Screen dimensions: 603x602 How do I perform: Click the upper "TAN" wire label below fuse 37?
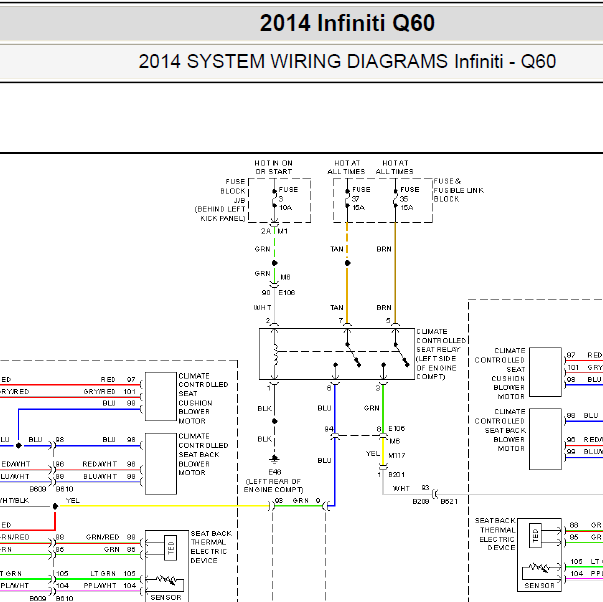click(337, 249)
